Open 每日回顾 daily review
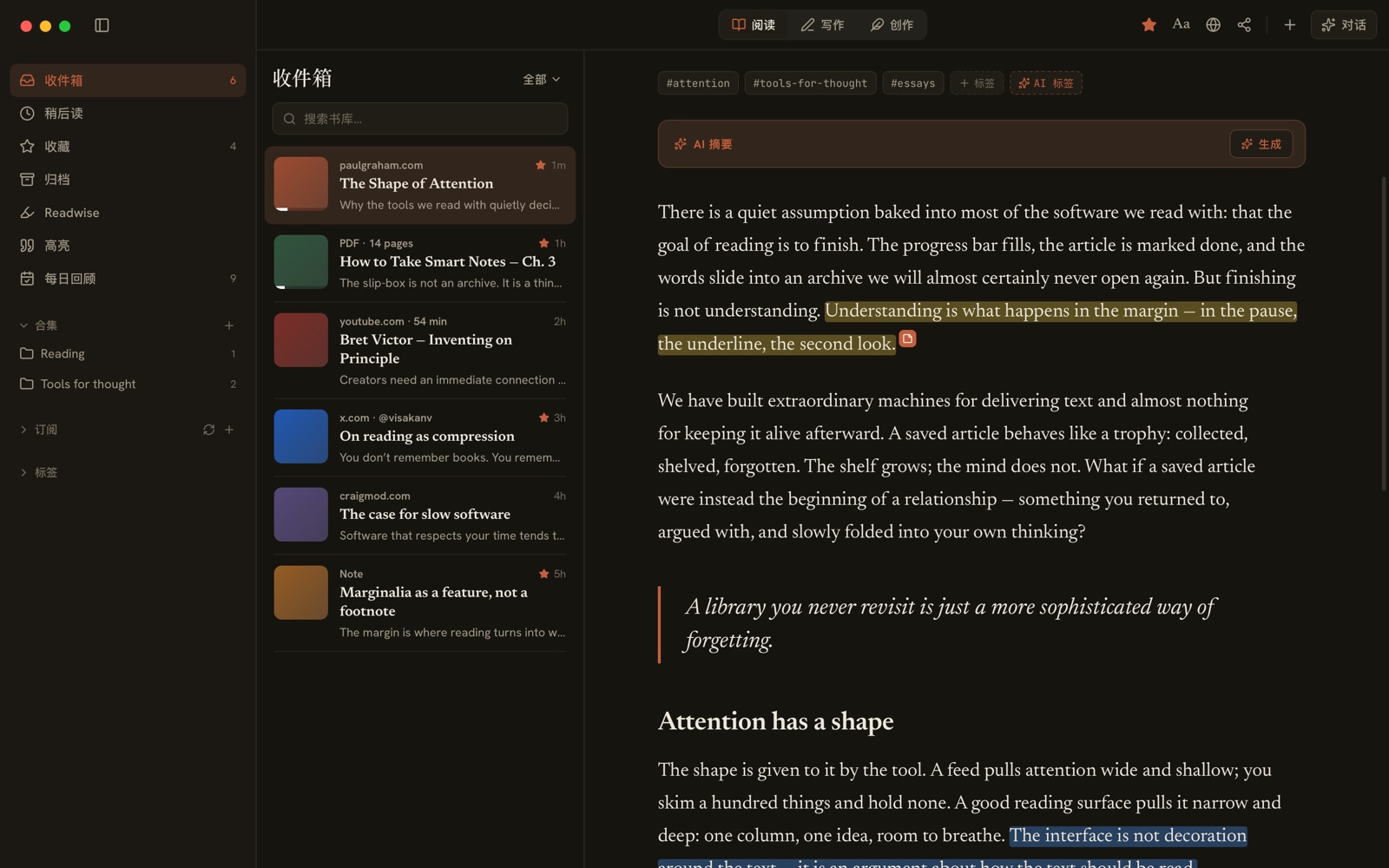1389x868 pixels. tap(128, 278)
